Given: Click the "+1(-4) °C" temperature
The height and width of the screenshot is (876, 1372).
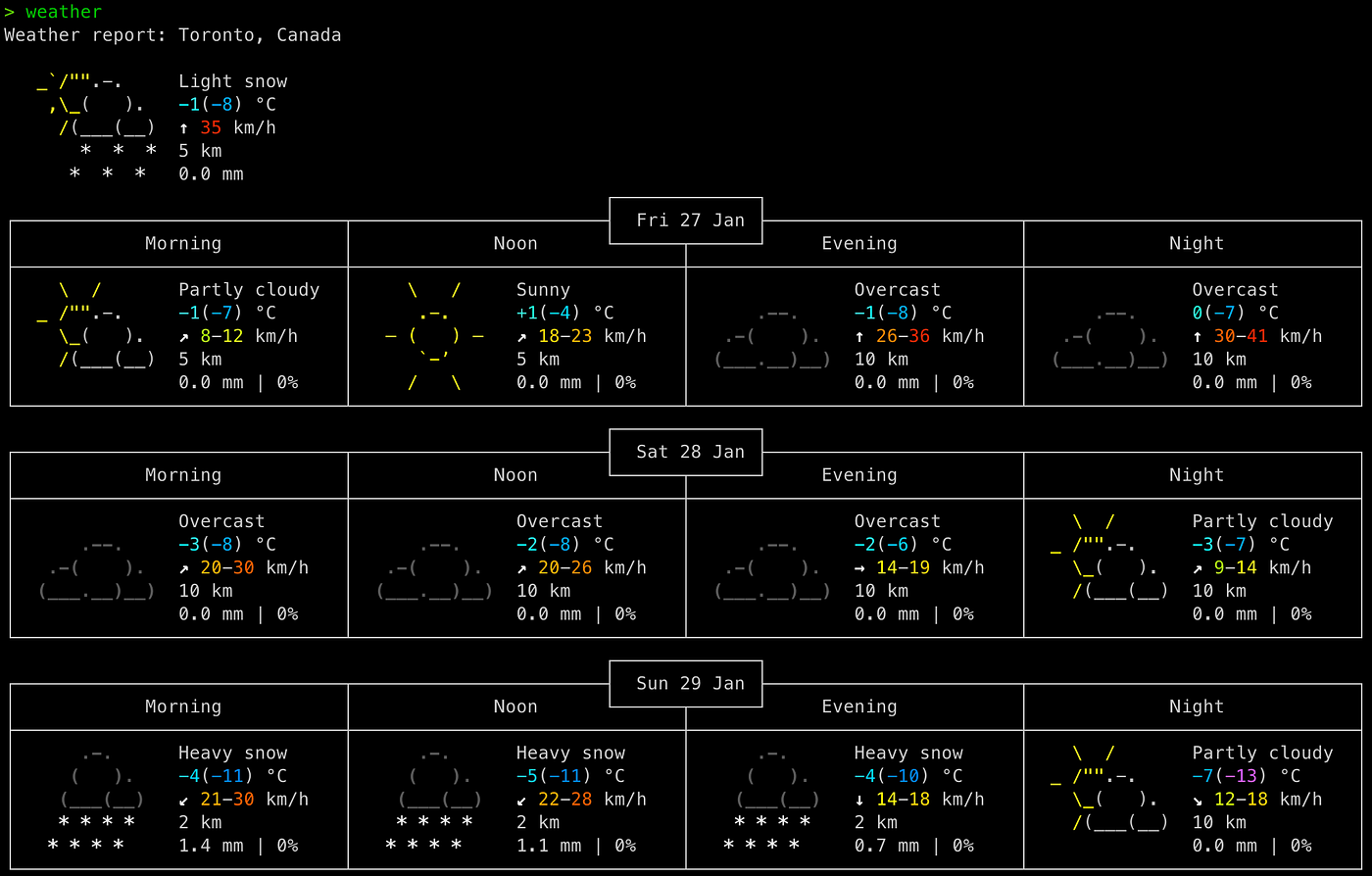Looking at the screenshot, I should tap(565, 313).
